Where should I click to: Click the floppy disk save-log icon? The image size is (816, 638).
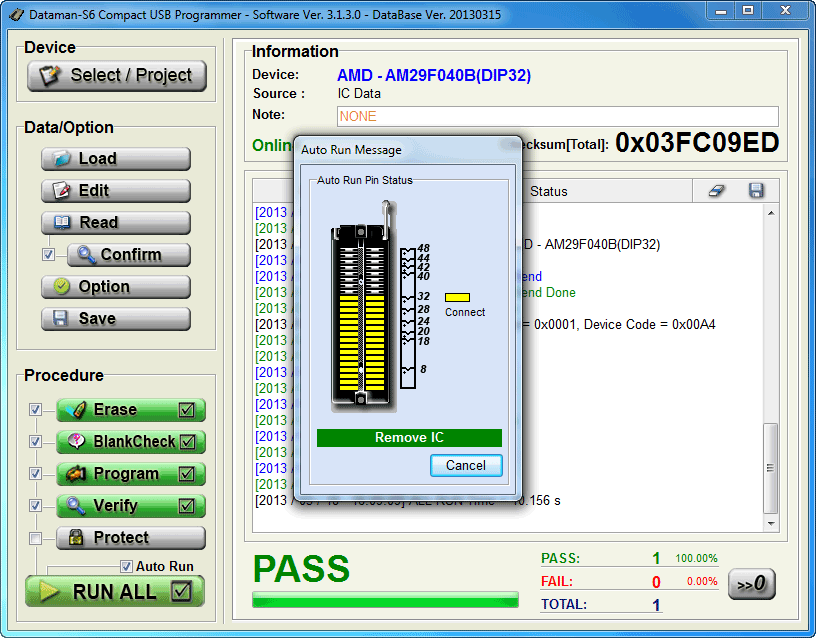click(756, 191)
